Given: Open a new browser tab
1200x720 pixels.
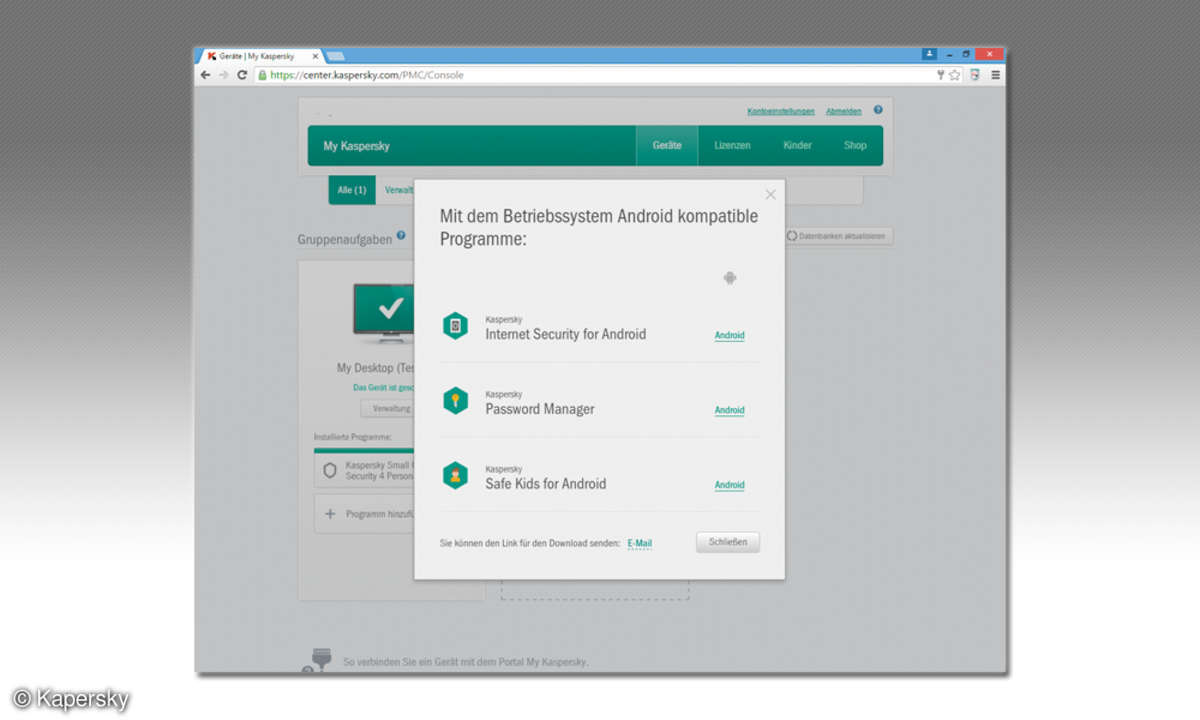Looking at the screenshot, I should (335, 56).
